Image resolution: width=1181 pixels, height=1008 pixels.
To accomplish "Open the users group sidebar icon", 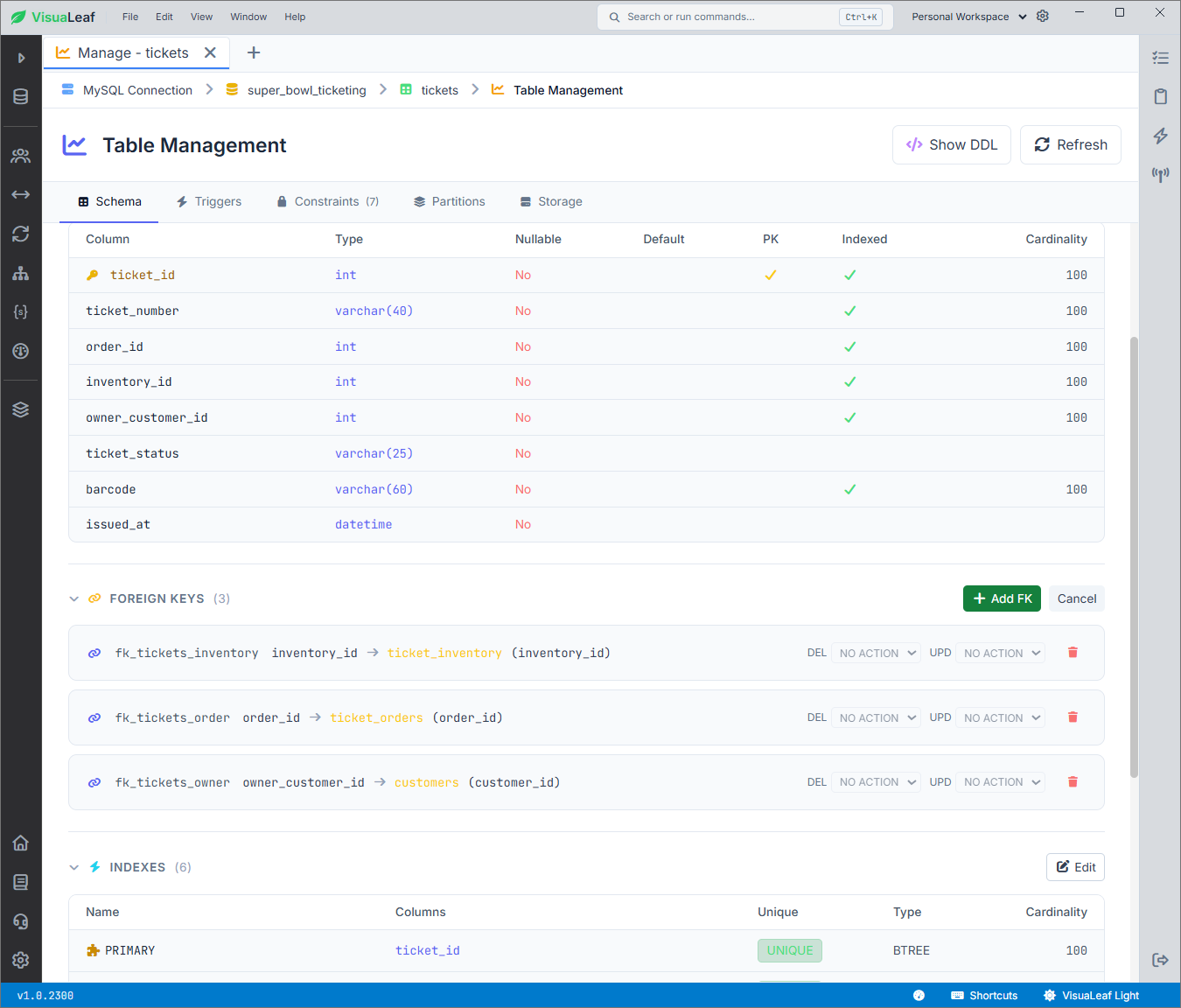I will tap(21, 156).
